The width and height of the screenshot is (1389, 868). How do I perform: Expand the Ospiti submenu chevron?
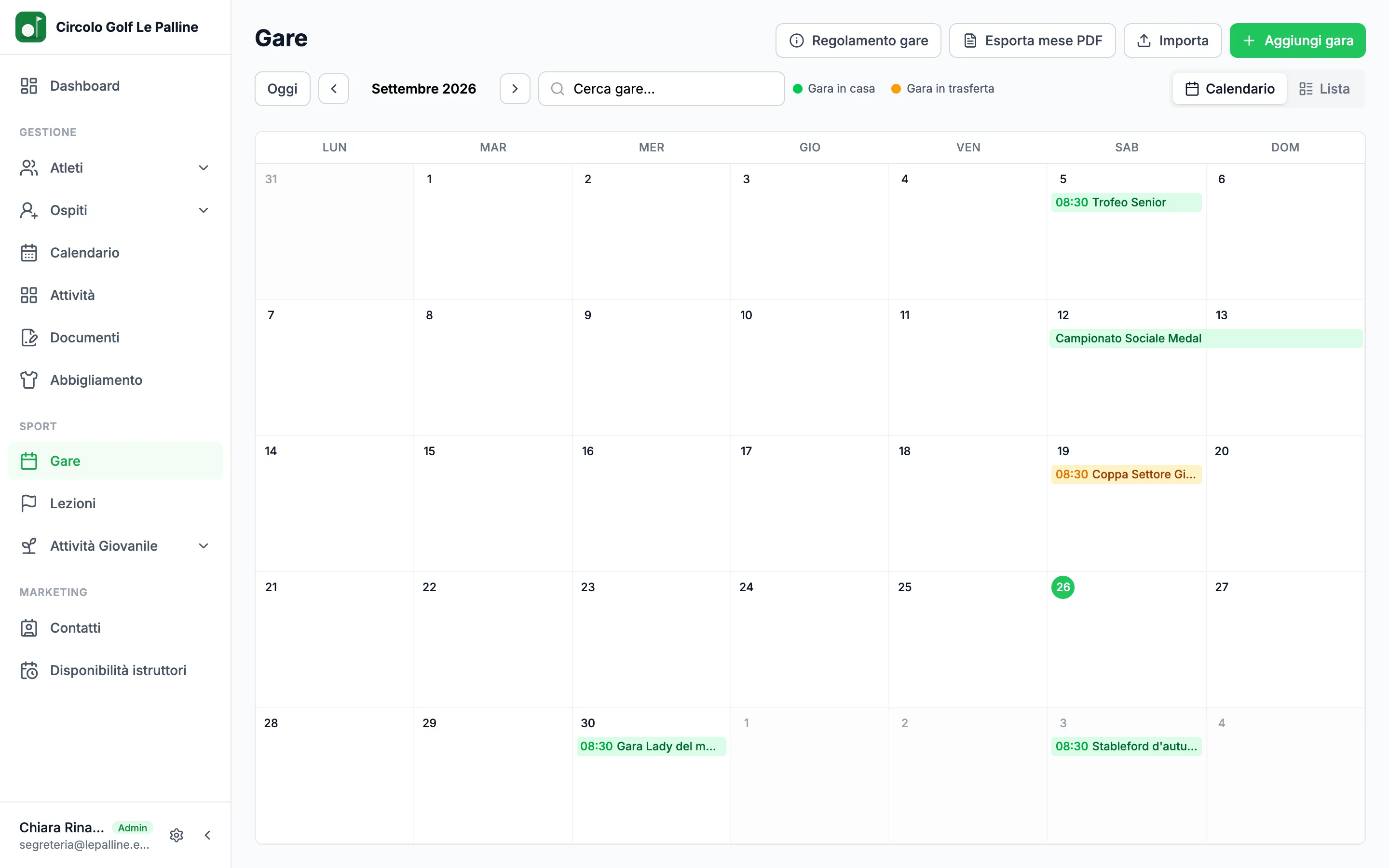[203, 210]
